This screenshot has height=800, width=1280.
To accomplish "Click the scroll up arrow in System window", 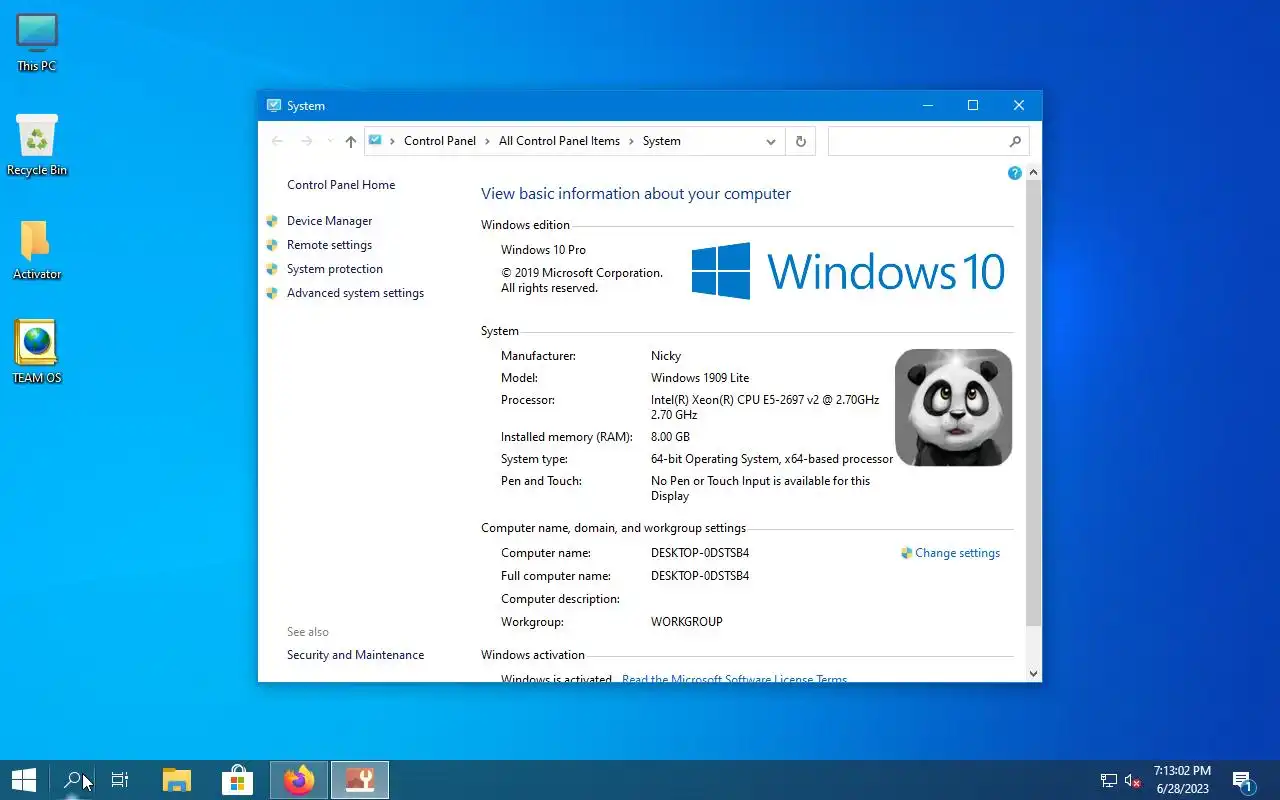I will [x=1034, y=173].
